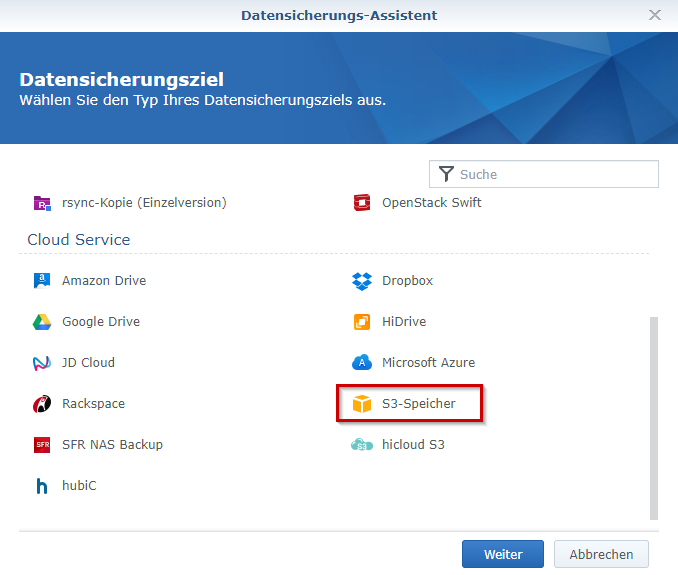Click the Microsoft Azure icon

coord(362,363)
